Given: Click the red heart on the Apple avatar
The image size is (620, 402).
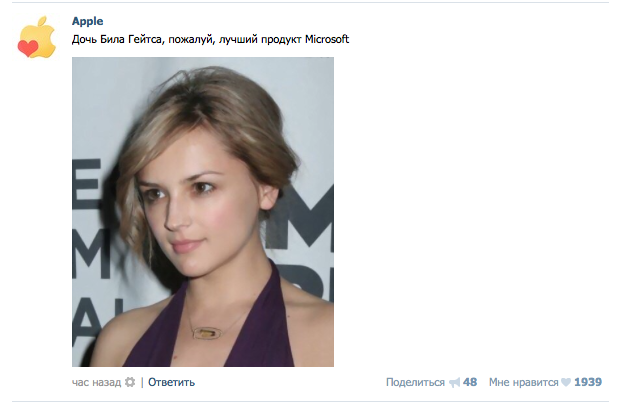Looking at the screenshot, I should coord(28,48).
